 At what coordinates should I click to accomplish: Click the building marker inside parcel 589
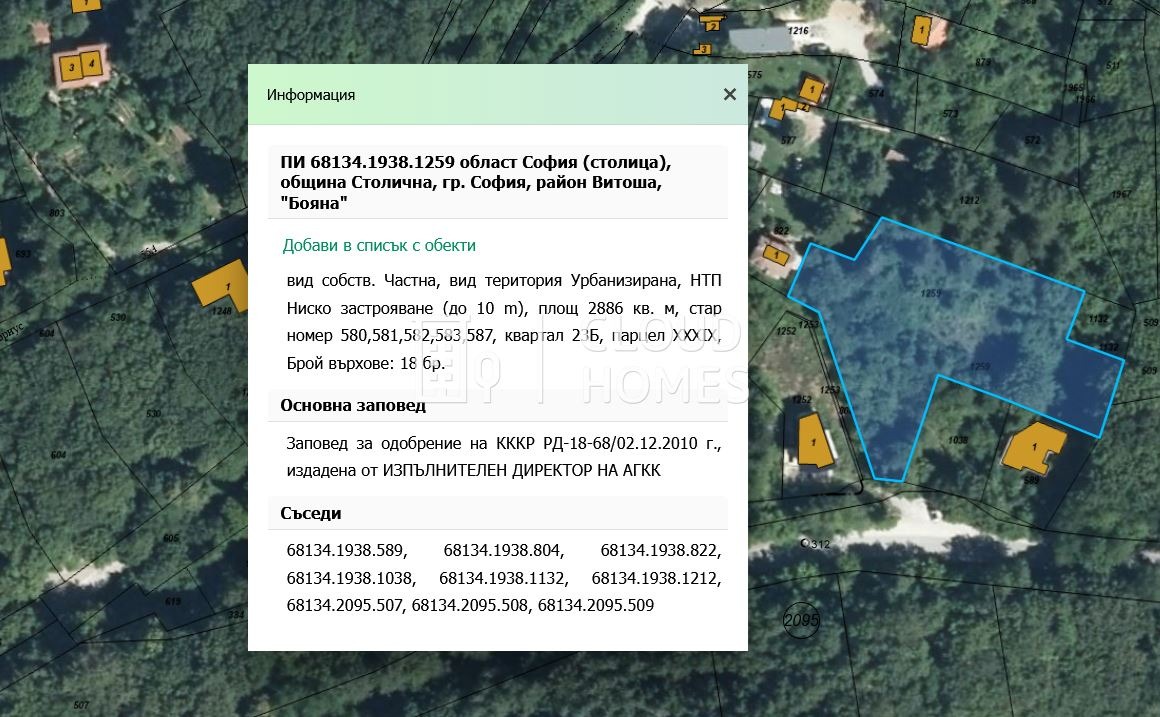pyautogui.click(x=1034, y=446)
